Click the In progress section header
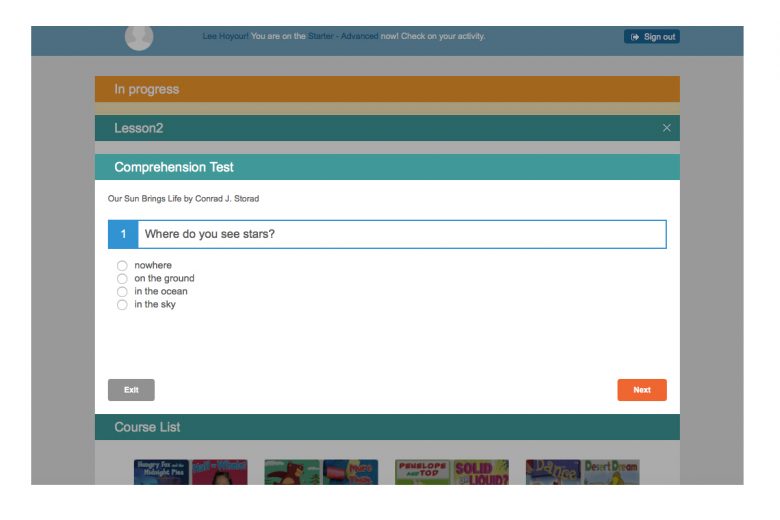 click(387, 89)
